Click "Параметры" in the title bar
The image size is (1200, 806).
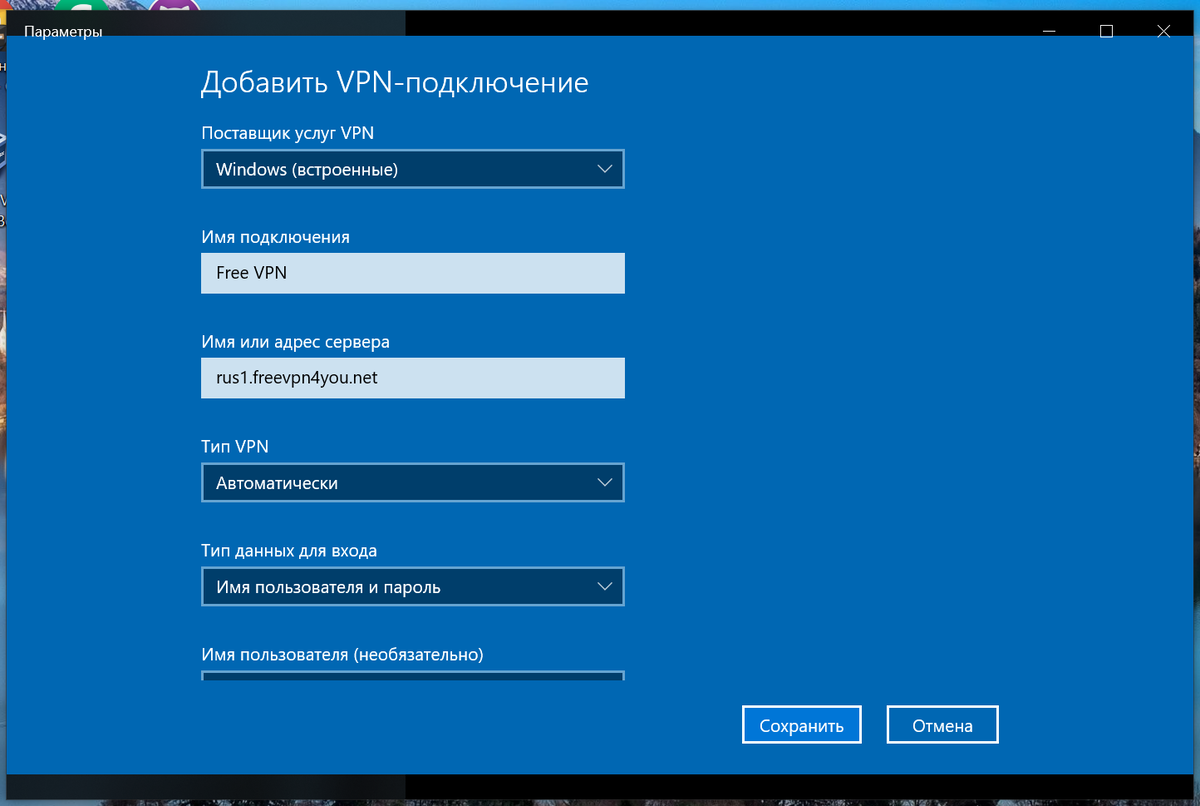[x=64, y=31]
